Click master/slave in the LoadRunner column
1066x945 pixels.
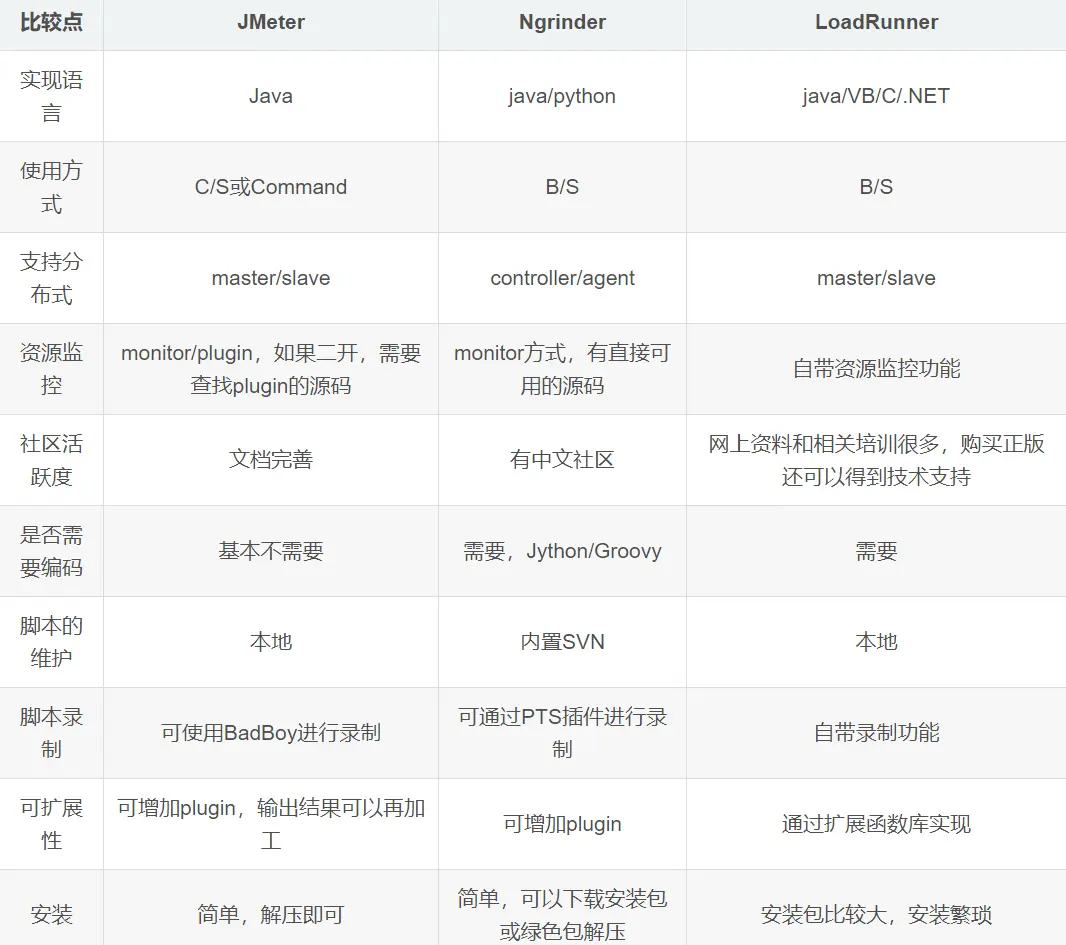(x=876, y=278)
